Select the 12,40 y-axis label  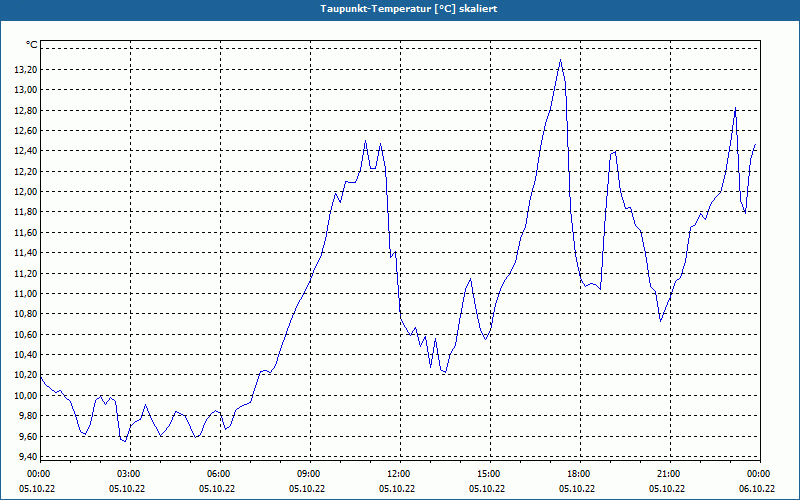(27, 151)
